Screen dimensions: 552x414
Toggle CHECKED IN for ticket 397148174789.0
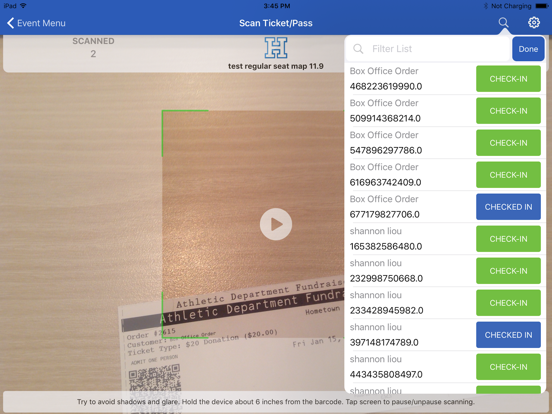tap(508, 335)
